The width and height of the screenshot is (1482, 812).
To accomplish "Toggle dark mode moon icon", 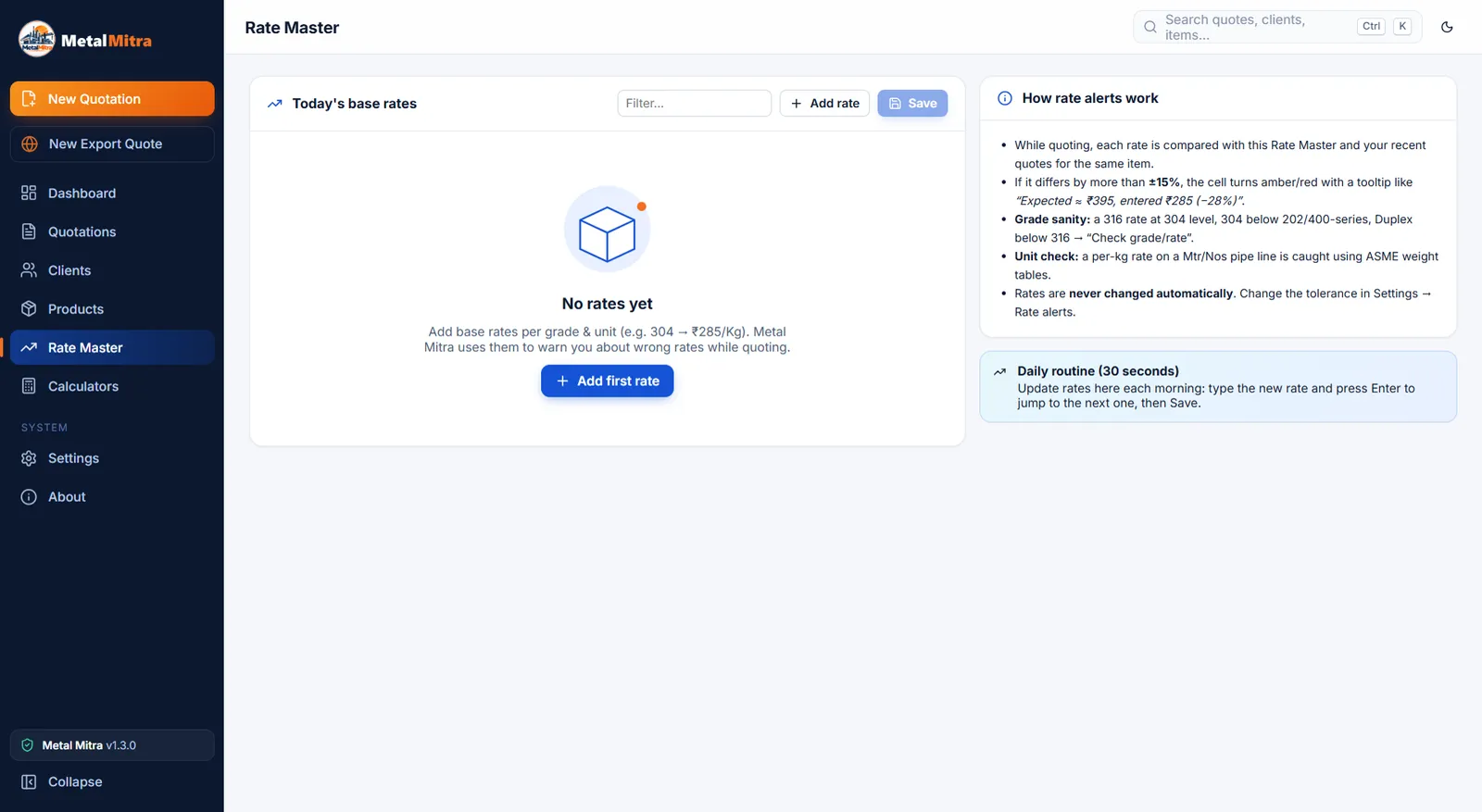I will click(1447, 27).
